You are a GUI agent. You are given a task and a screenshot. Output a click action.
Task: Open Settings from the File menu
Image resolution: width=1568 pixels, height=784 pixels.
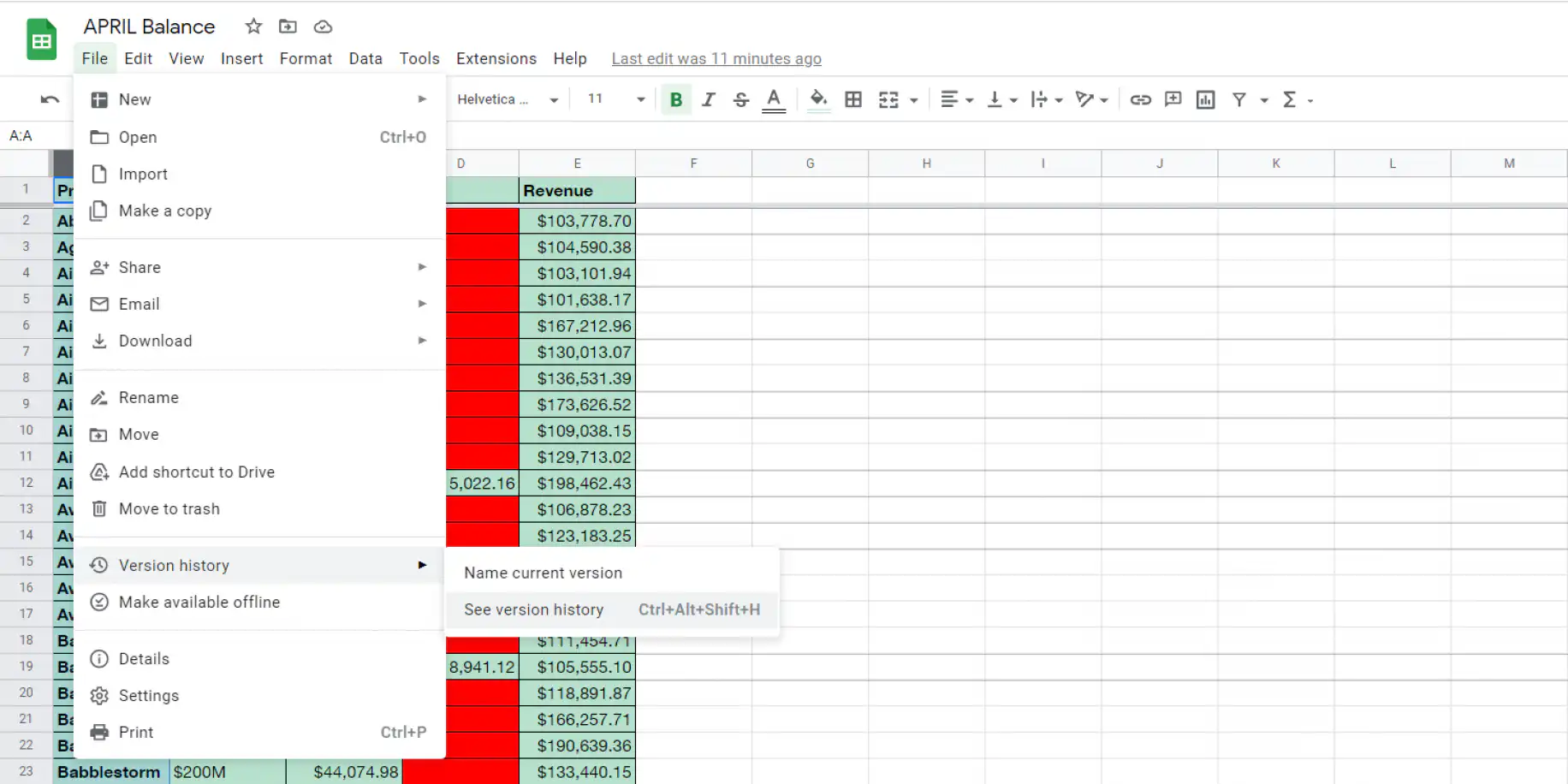click(259, 695)
